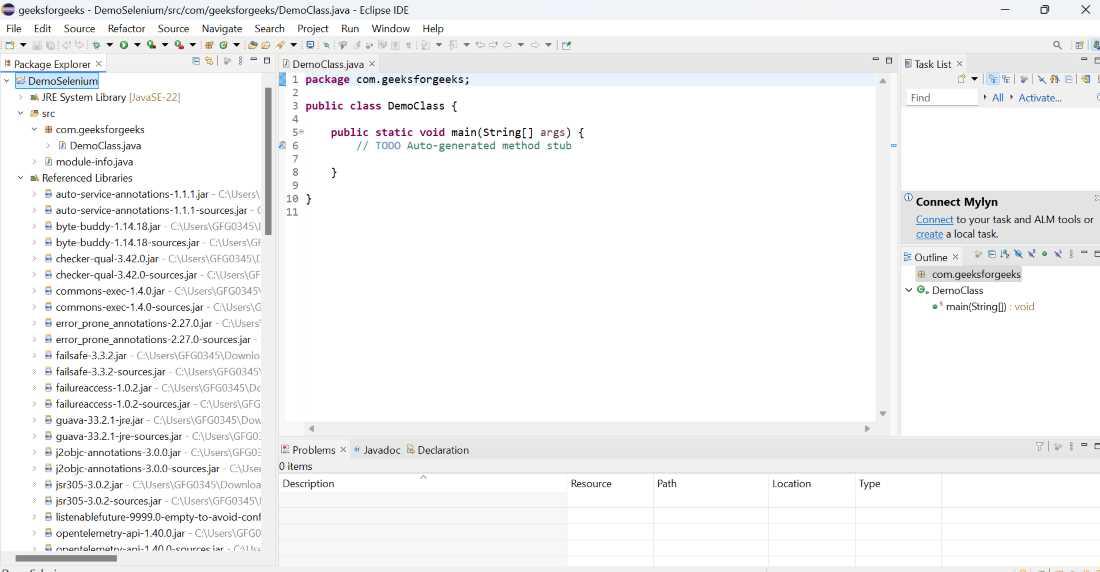The width and height of the screenshot is (1100, 572).
Task: Click Package Explorer vertical scrollbar
Action: 268,161
